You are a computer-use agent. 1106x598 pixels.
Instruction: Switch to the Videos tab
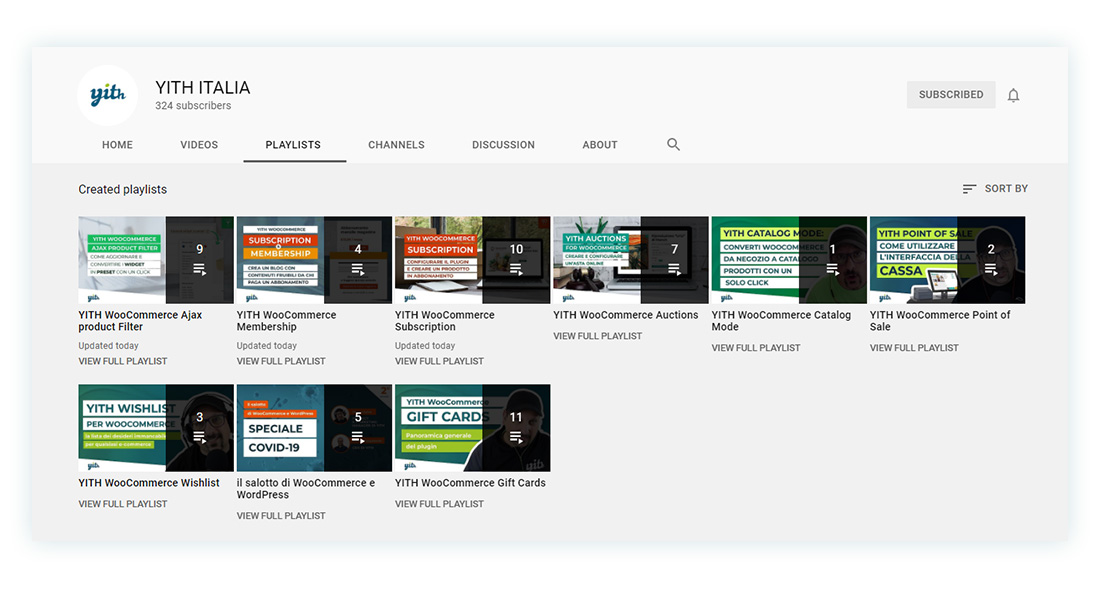pos(199,145)
